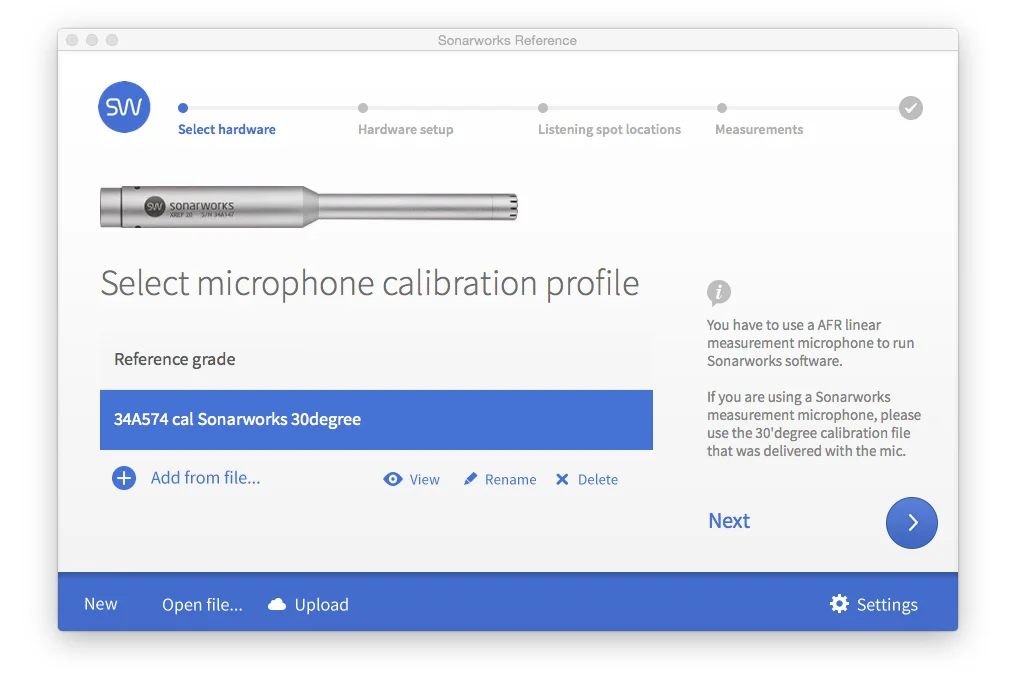1017x680 pixels.
Task: Click the info icon above the help text
Action: pos(719,292)
